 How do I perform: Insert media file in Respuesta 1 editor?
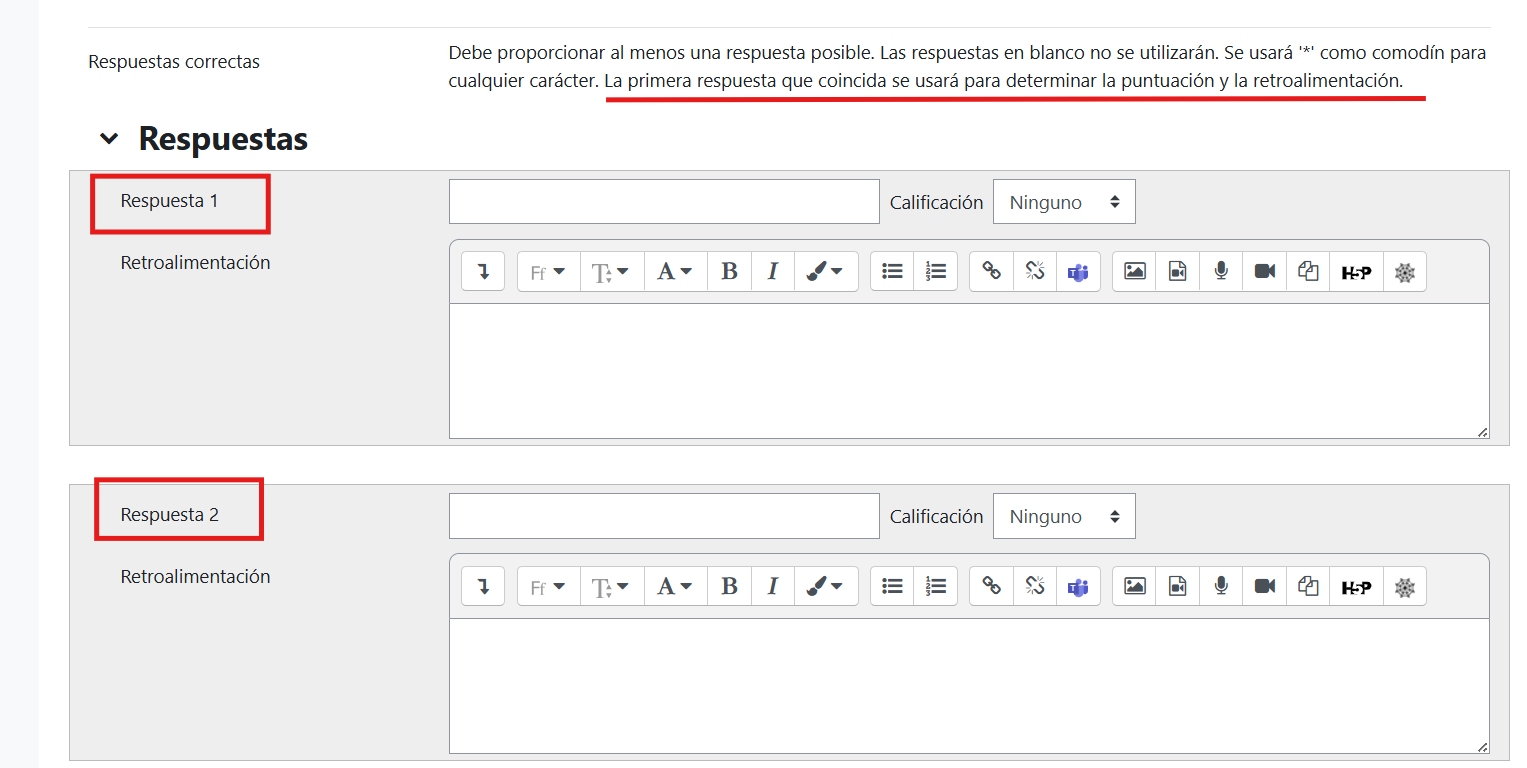click(1177, 272)
